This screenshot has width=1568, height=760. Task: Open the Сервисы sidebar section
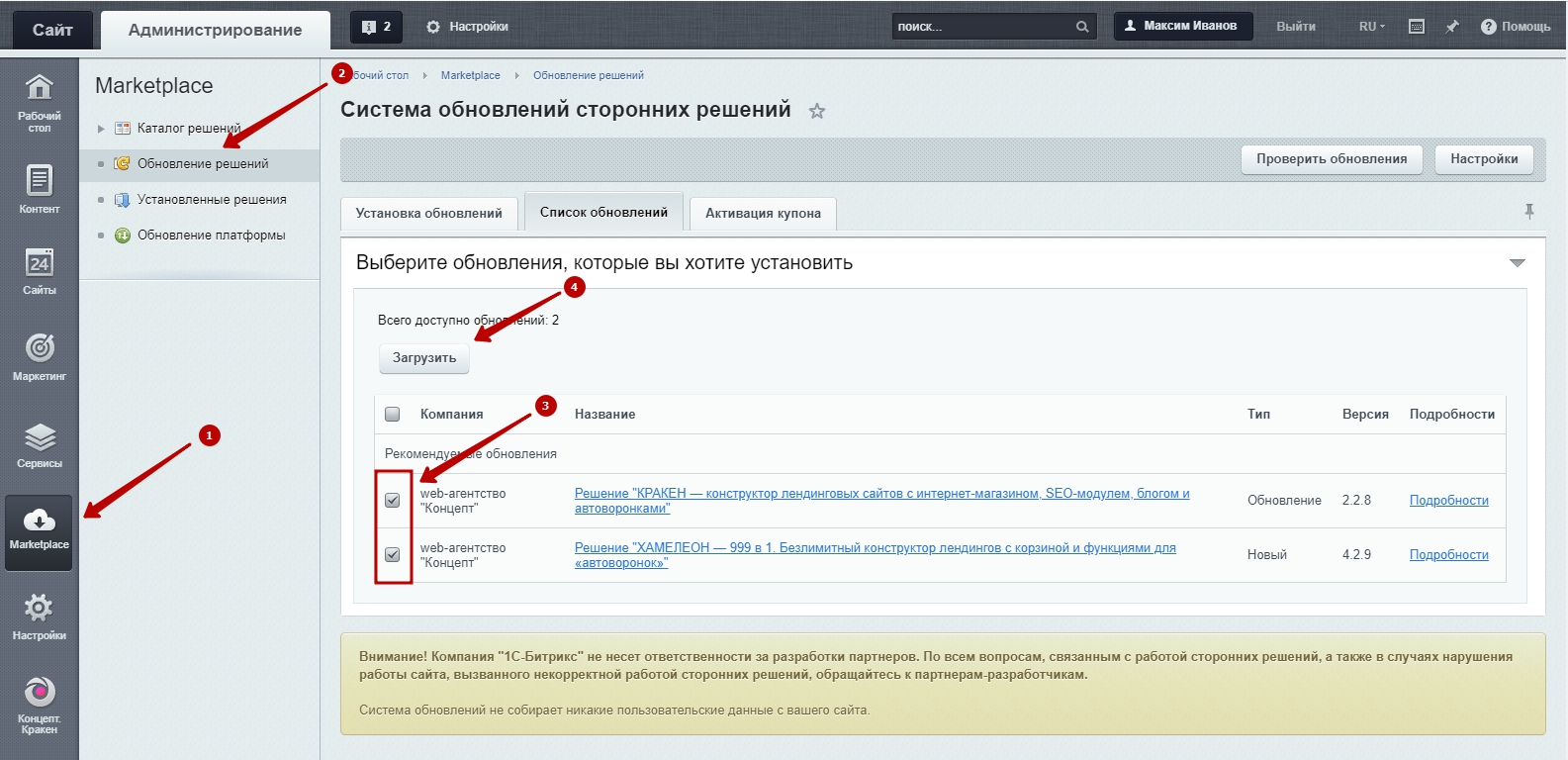[x=39, y=444]
